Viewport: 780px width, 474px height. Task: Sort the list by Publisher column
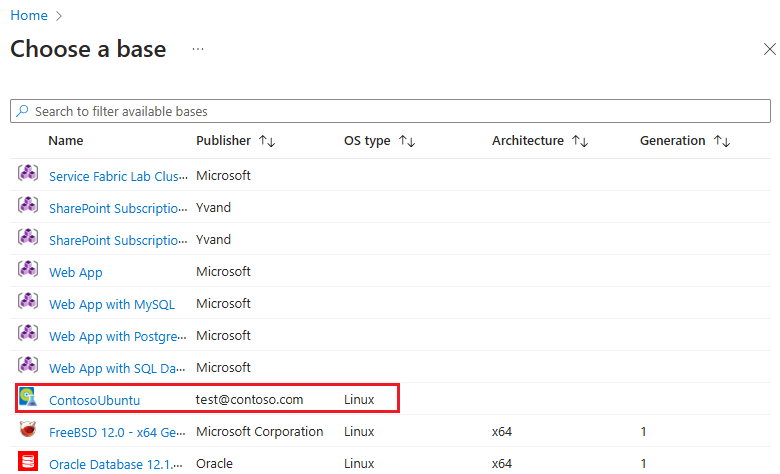[266, 141]
